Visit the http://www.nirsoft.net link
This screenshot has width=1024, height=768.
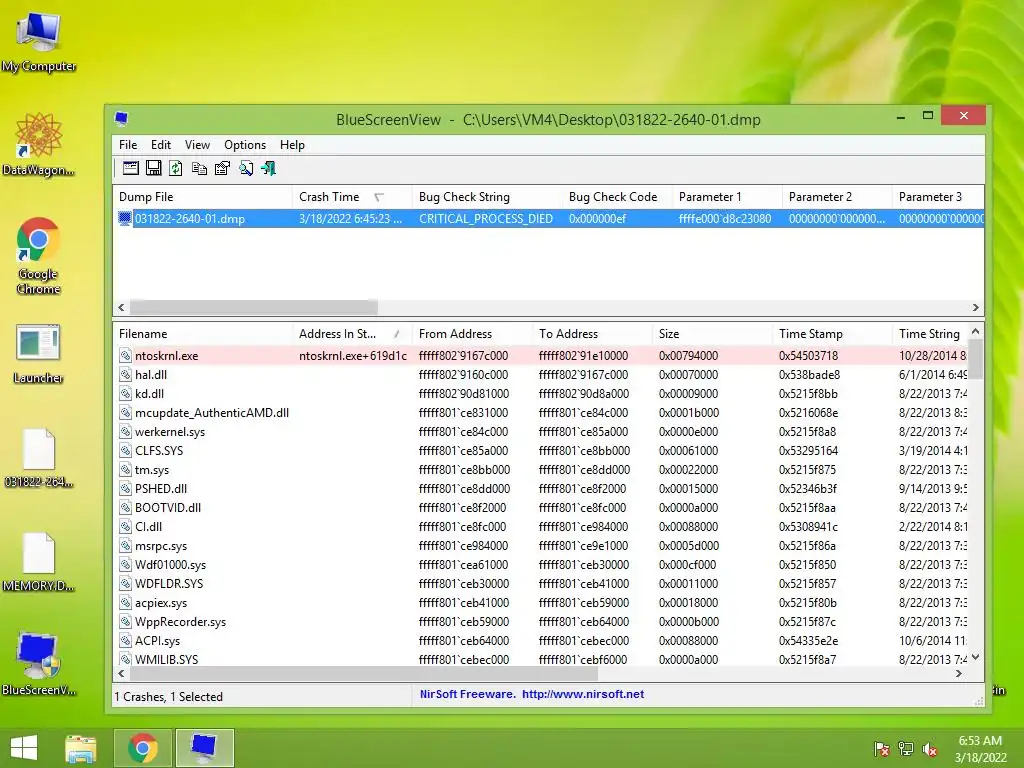(583, 694)
